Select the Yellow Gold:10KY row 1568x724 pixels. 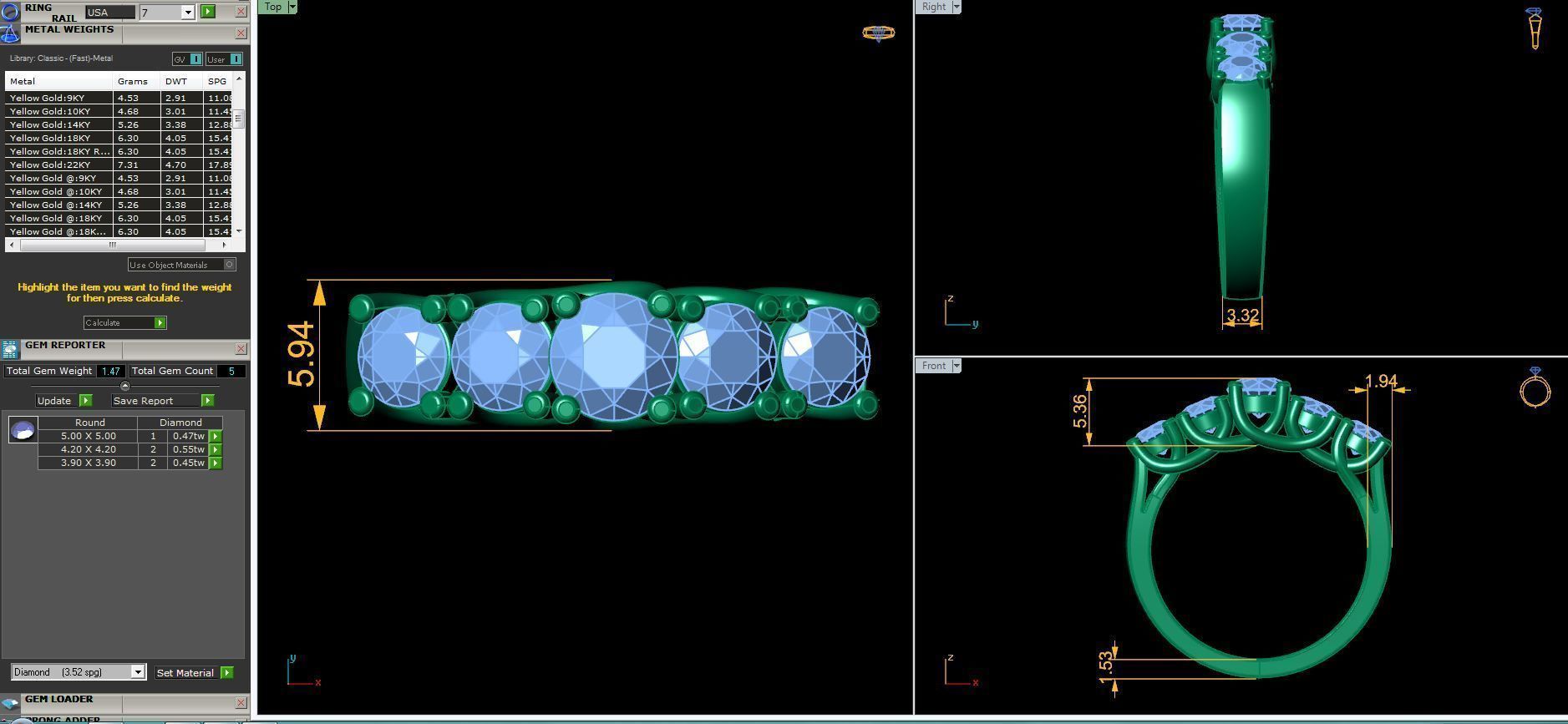[119, 111]
